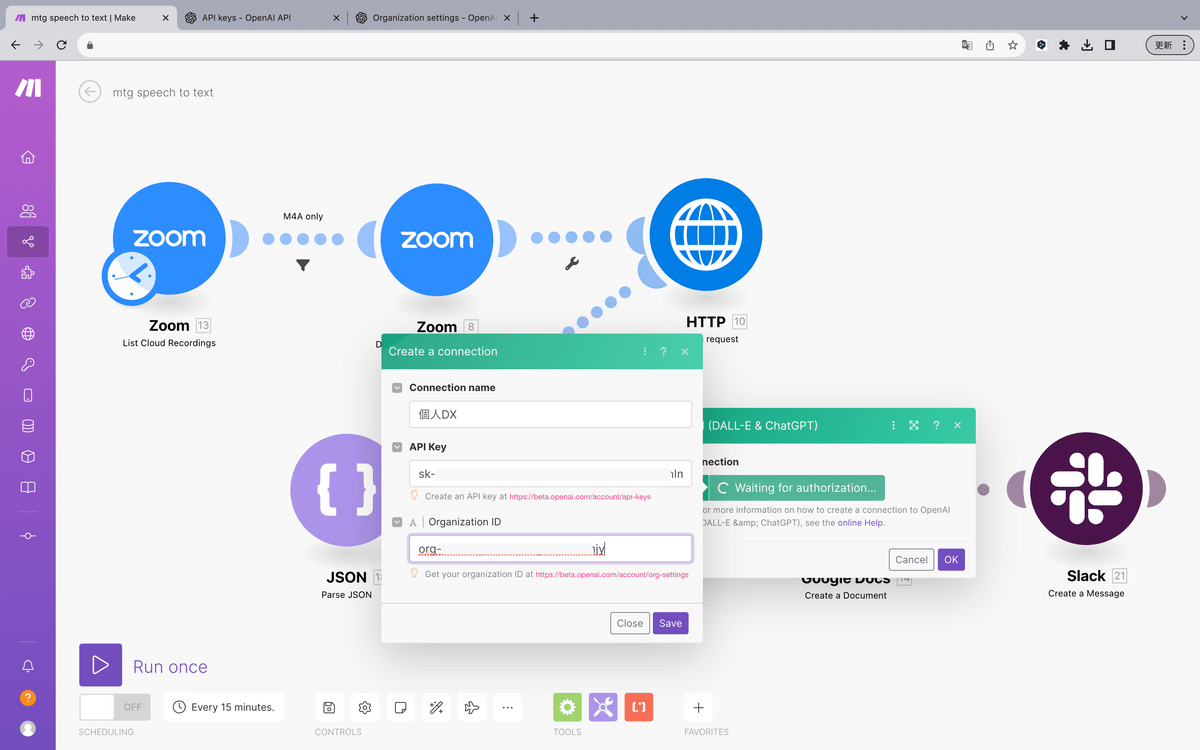1200x750 pixels.
Task: Click Close in Create a connection dialog
Action: tap(630, 623)
